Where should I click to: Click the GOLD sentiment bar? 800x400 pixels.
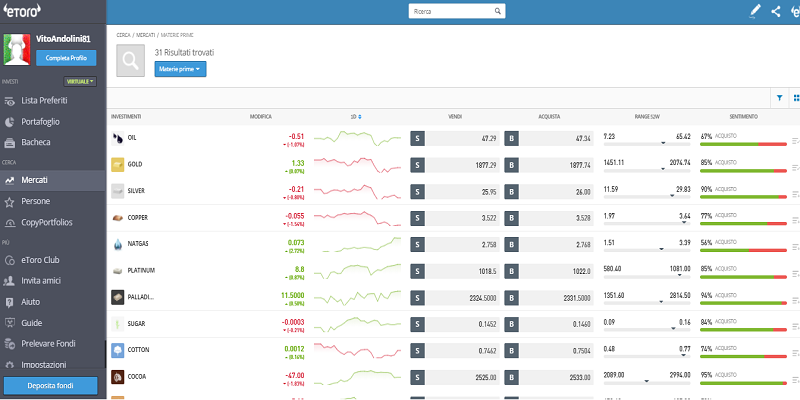743,171
